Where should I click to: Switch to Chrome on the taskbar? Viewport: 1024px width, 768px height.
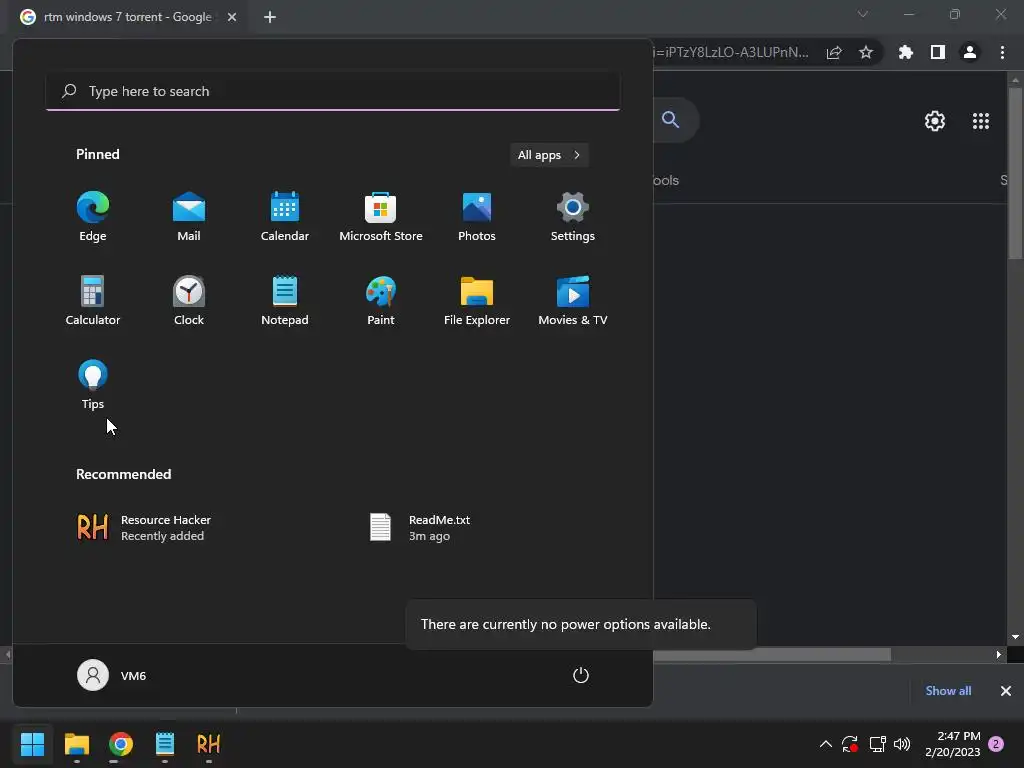(121, 744)
